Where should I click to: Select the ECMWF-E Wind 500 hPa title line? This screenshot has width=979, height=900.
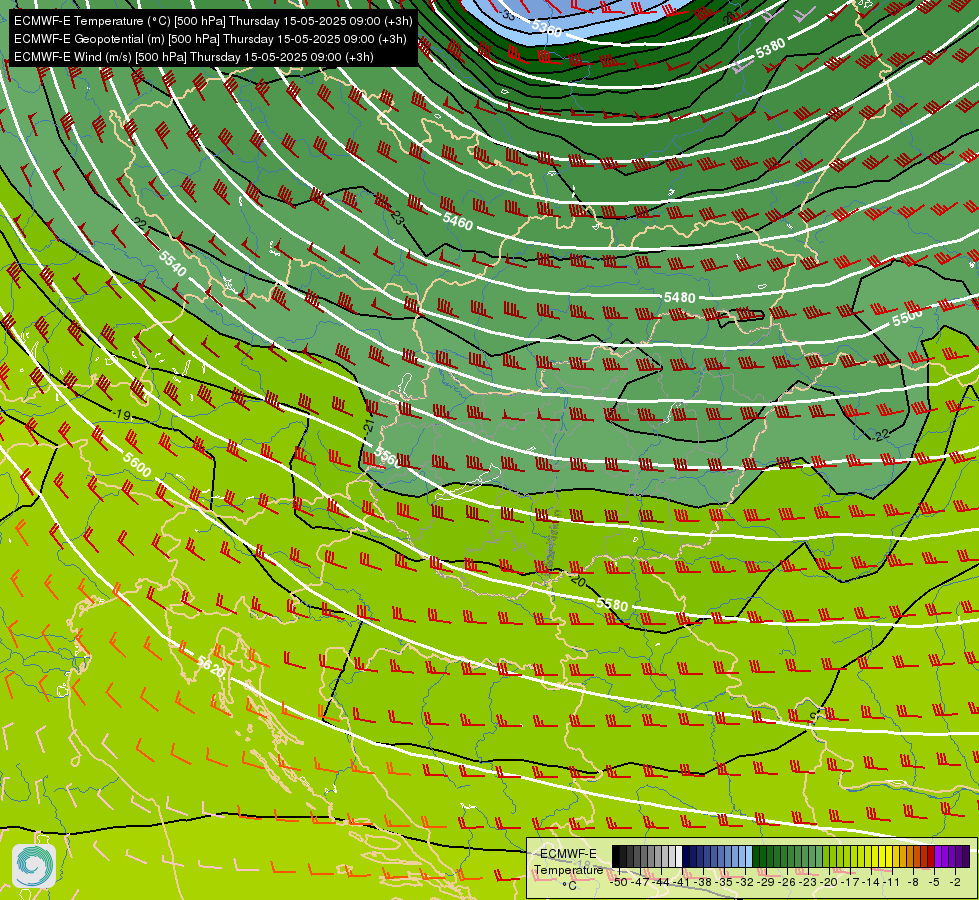(194, 57)
